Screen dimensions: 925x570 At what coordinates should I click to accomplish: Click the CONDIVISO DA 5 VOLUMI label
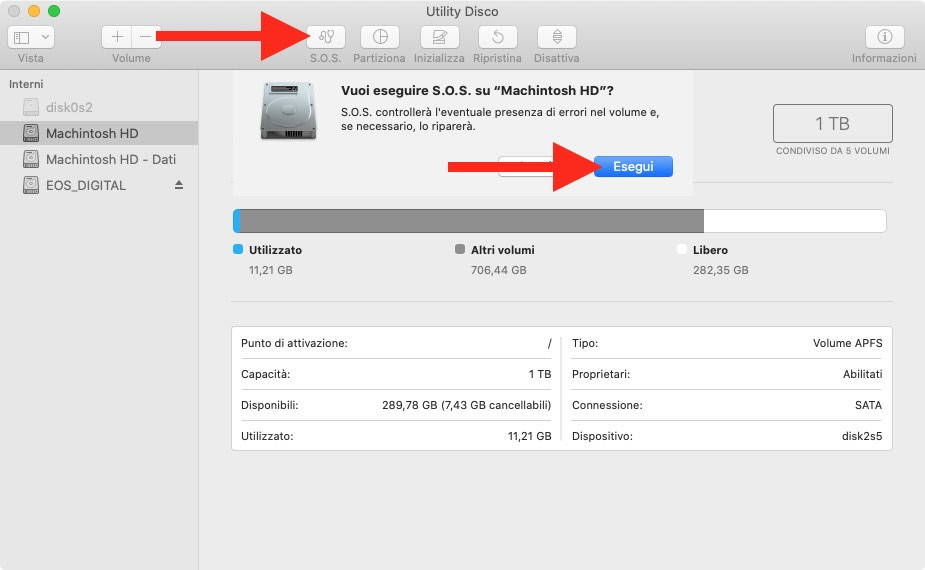tap(832, 150)
